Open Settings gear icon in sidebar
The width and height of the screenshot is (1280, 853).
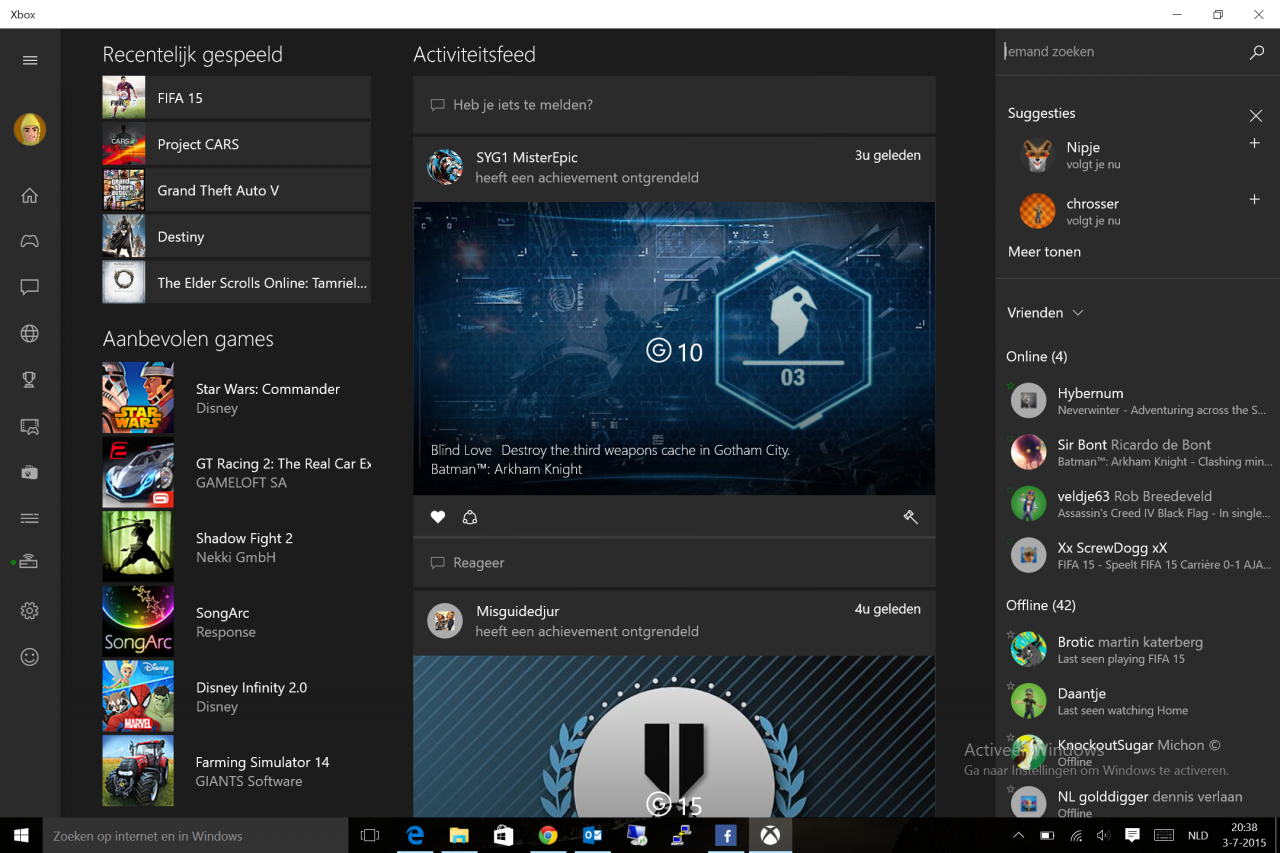[x=30, y=610]
